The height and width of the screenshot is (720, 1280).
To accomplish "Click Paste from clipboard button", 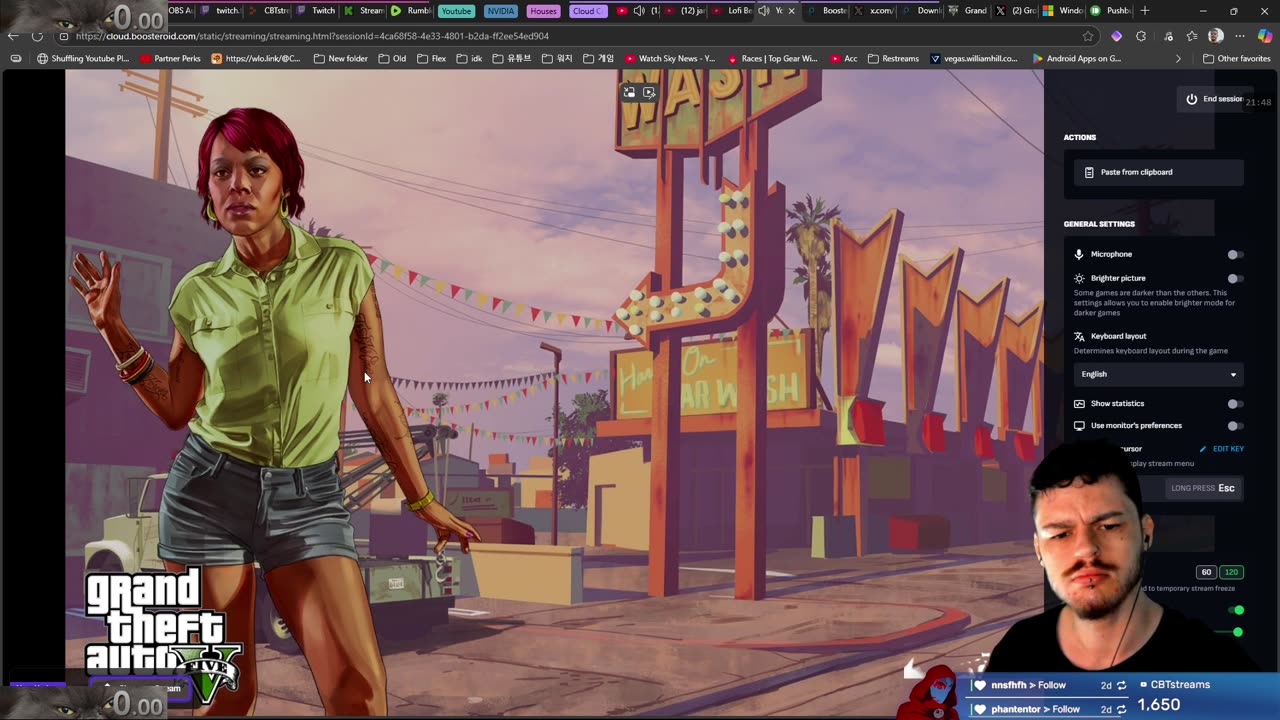I will pos(1158,172).
